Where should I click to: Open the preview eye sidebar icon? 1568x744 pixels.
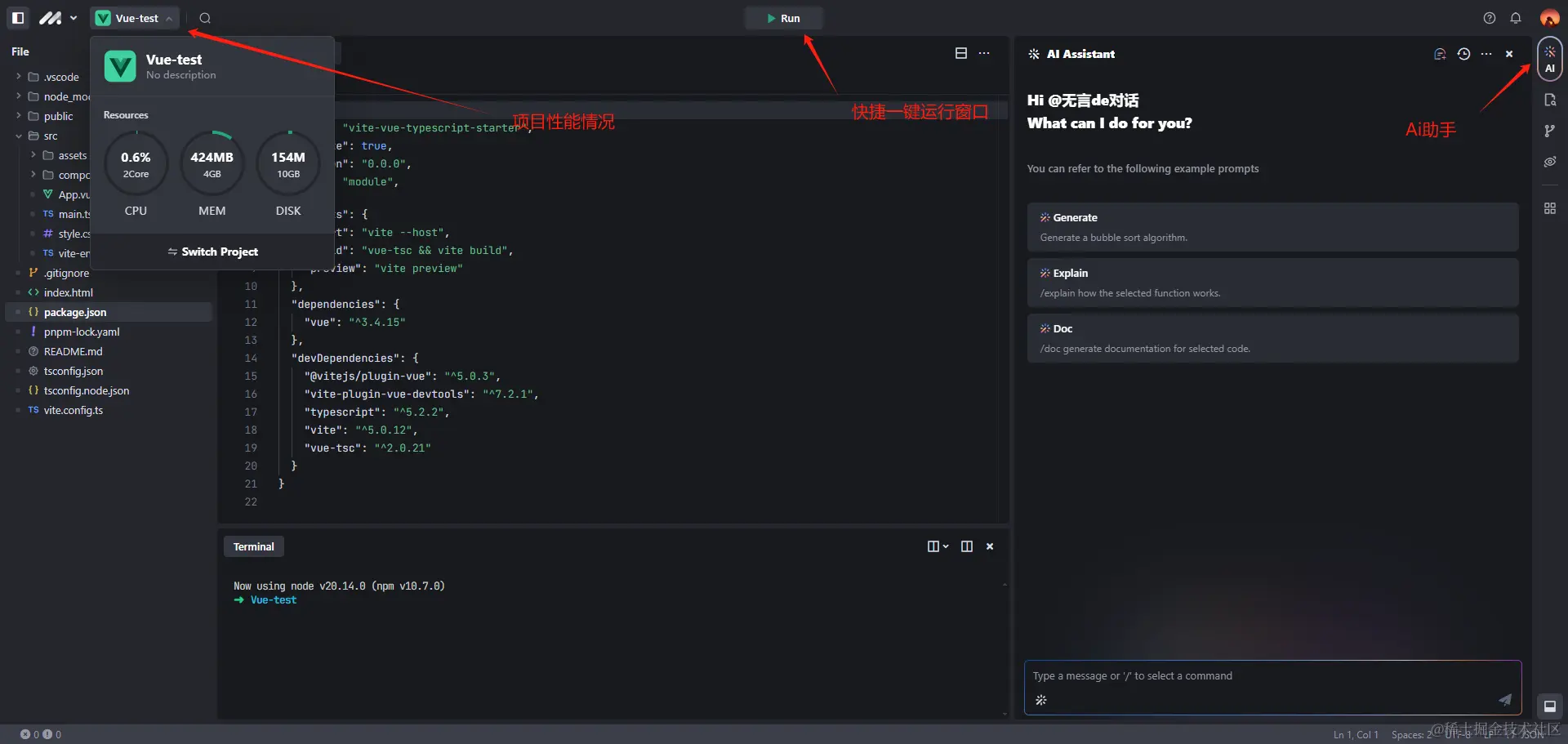click(1549, 162)
